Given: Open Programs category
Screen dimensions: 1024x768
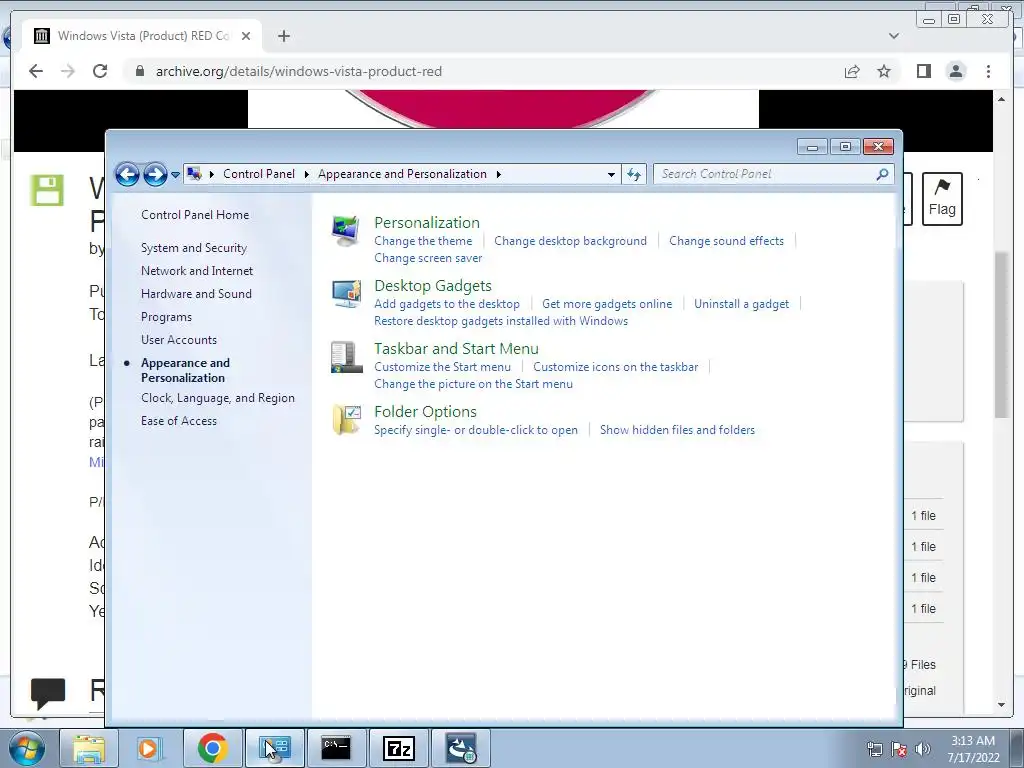Looking at the screenshot, I should [x=167, y=317].
